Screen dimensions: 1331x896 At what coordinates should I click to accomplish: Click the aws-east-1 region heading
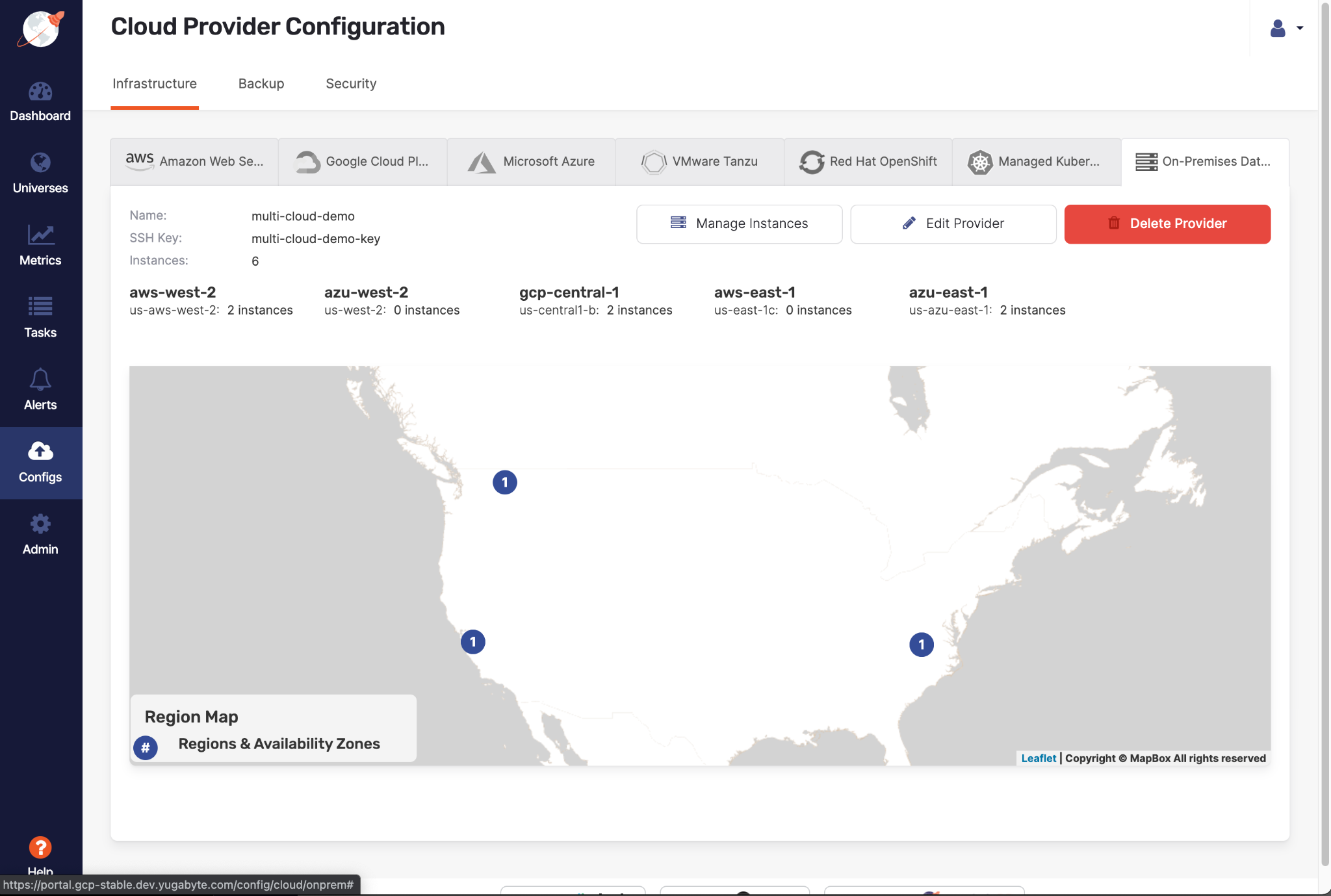point(755,292)
